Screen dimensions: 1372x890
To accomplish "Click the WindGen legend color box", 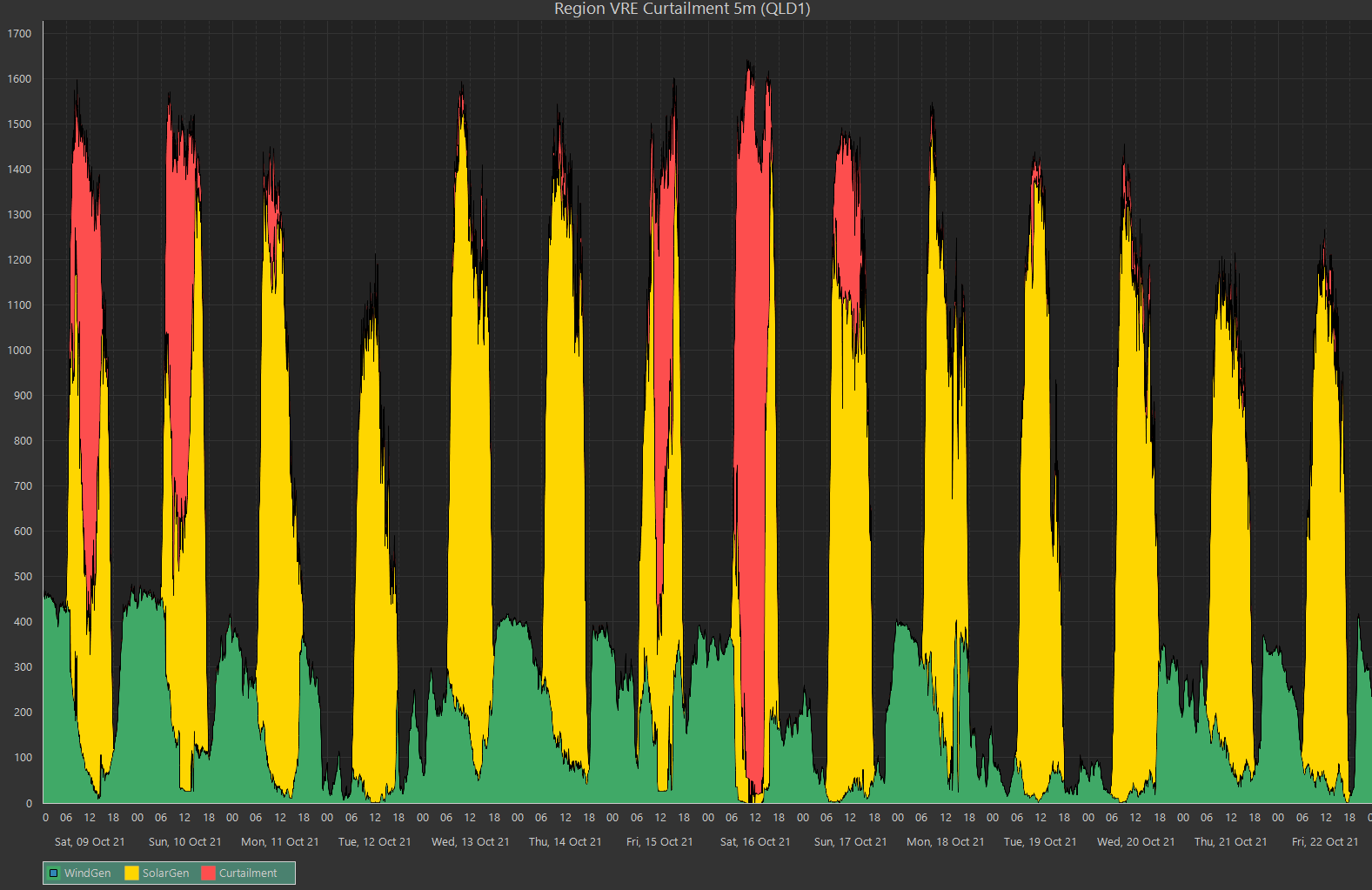I will 53,873.
